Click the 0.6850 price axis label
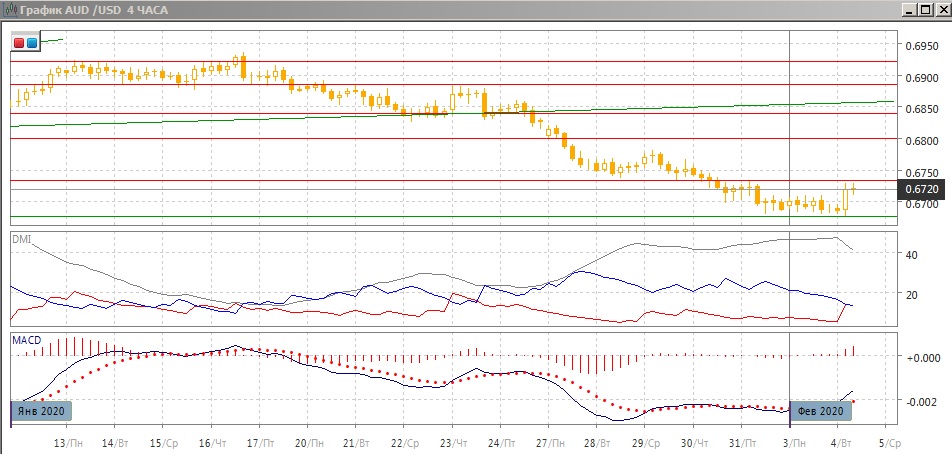The height and width of the screenshot is (454, 952). 922,110
